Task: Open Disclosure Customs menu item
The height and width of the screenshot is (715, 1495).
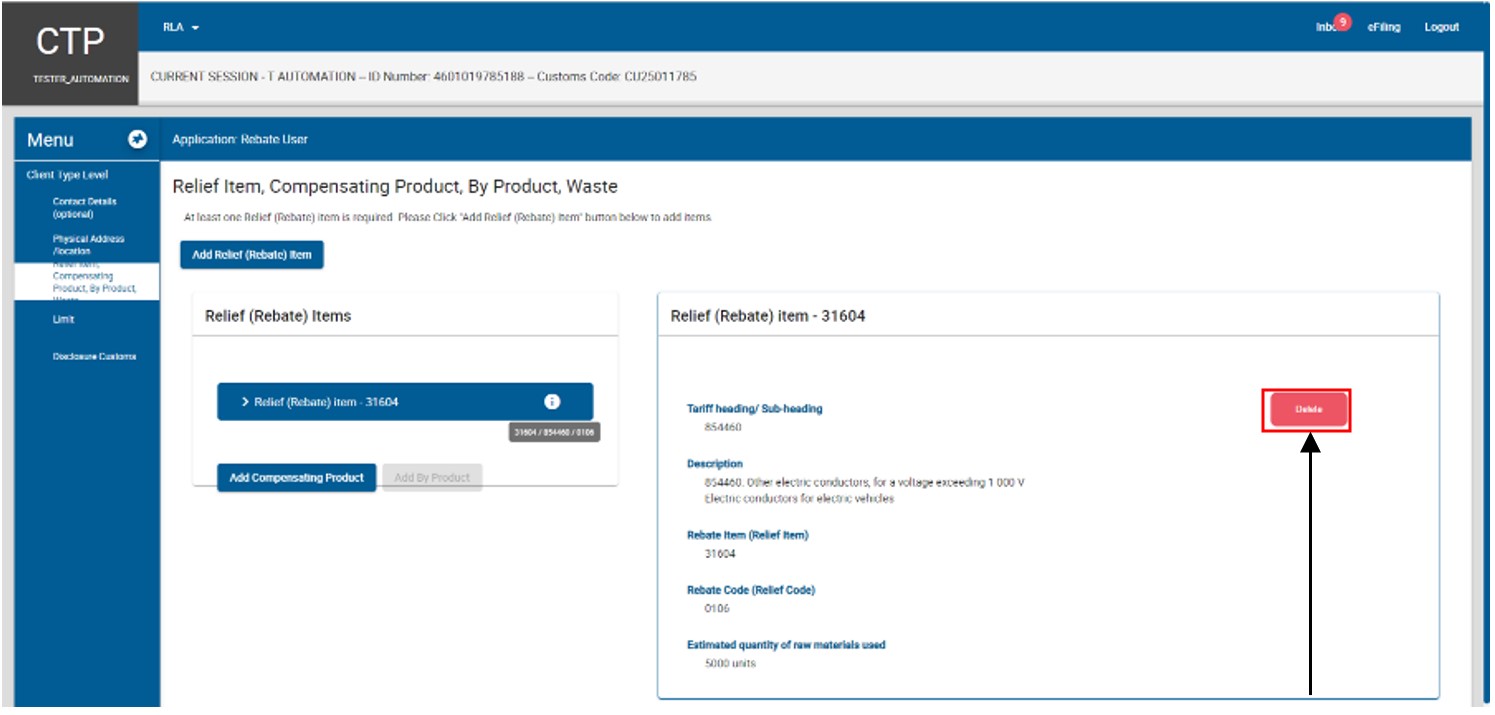Action: [x=94, y=357]
